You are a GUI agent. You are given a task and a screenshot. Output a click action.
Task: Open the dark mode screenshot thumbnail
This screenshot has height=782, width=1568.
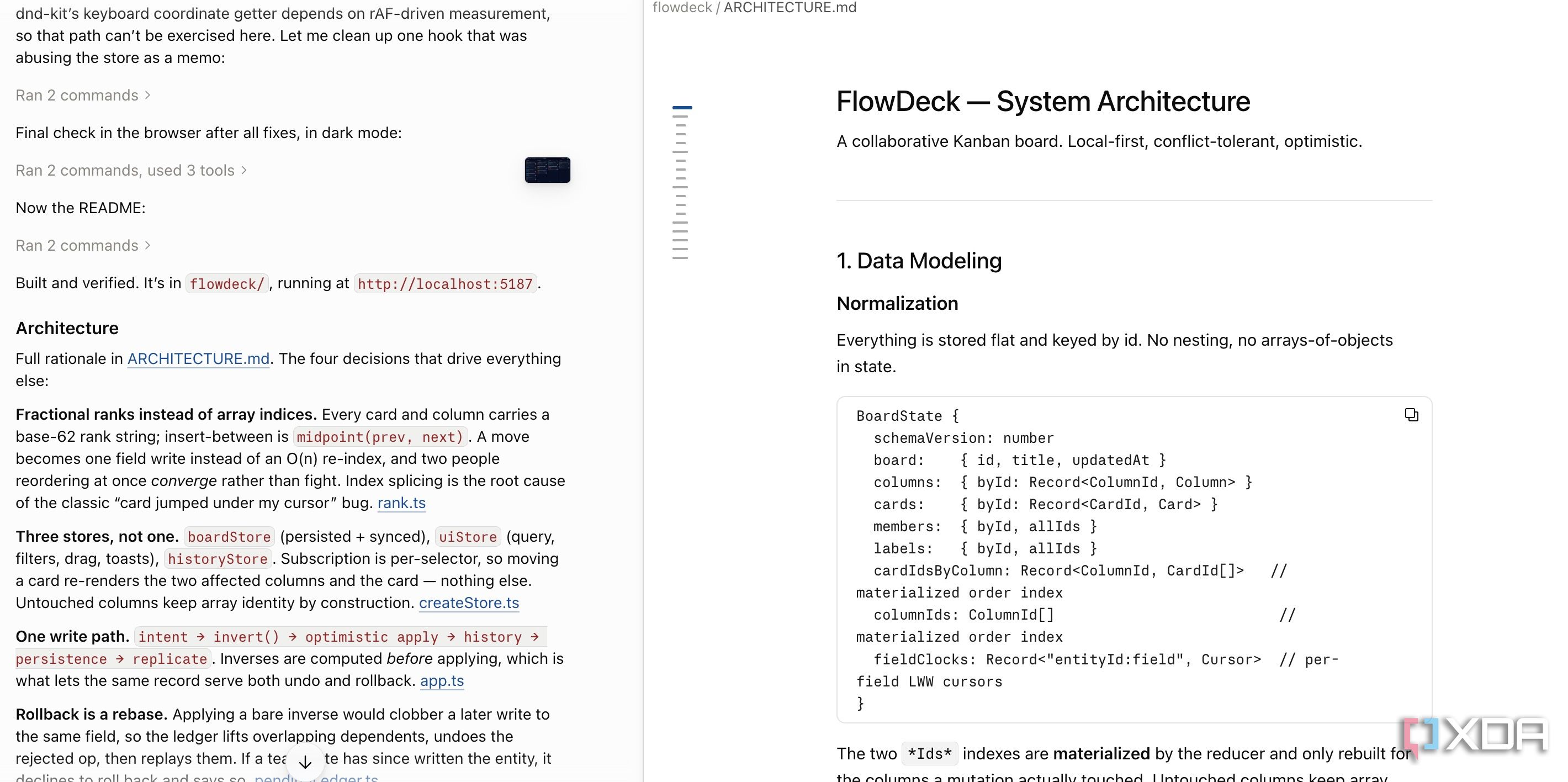click(x=547, y=170)
